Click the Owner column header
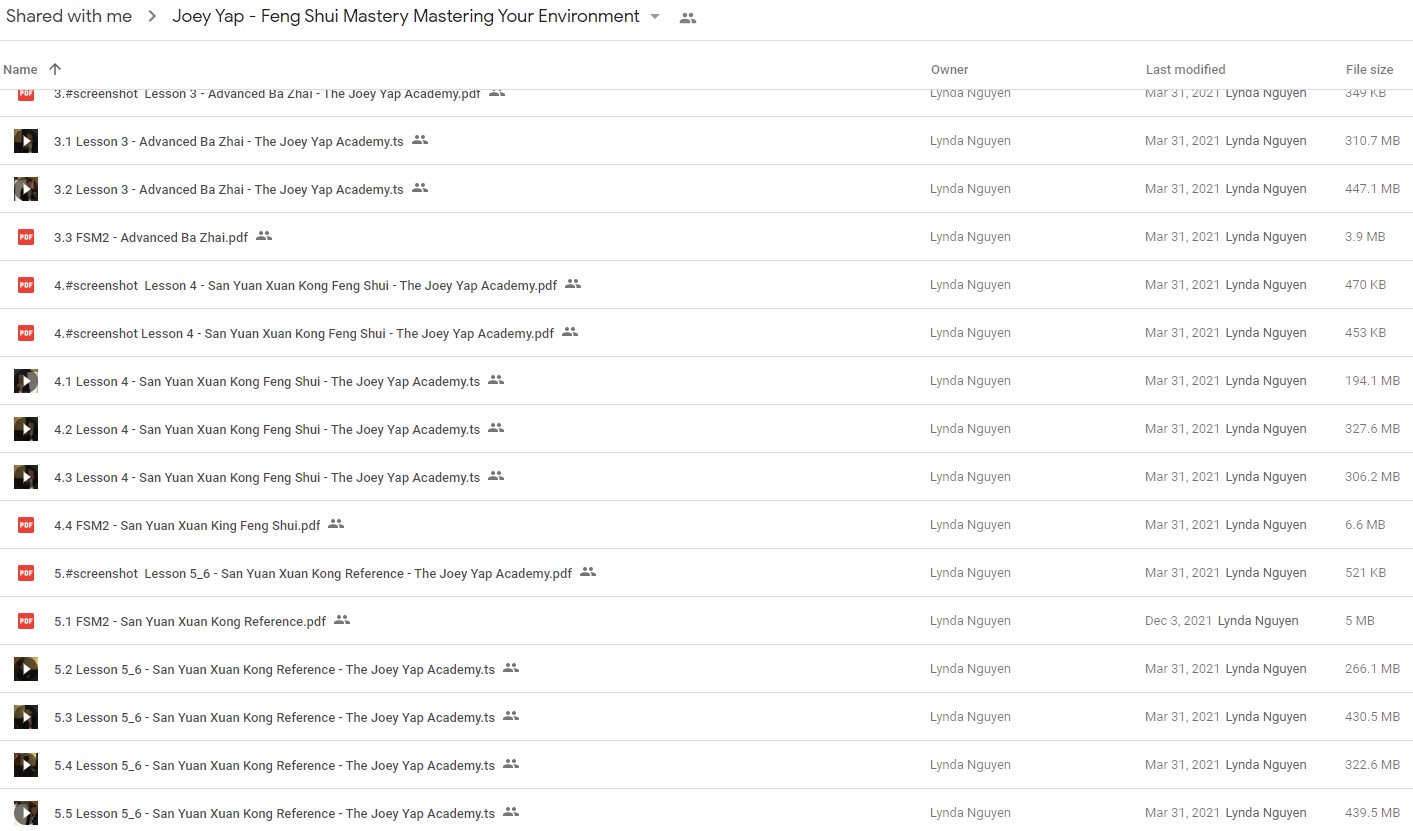This screenshot has height=831, width=1413. point(949,69)
